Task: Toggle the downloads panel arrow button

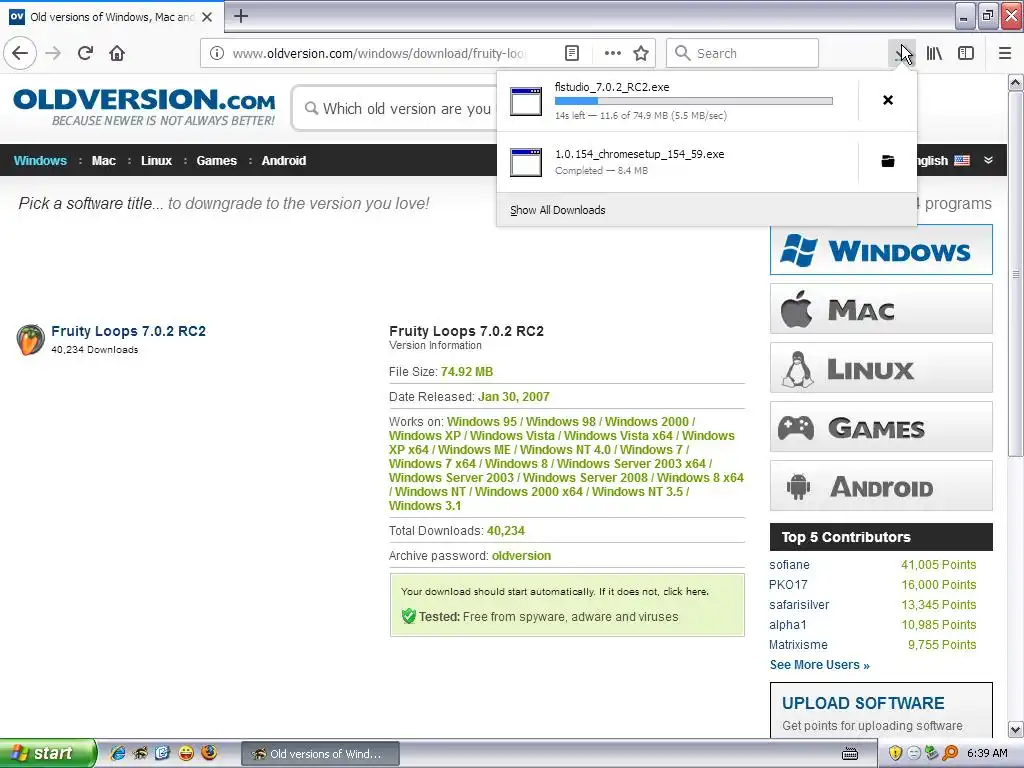Action: tap(902, 53)
